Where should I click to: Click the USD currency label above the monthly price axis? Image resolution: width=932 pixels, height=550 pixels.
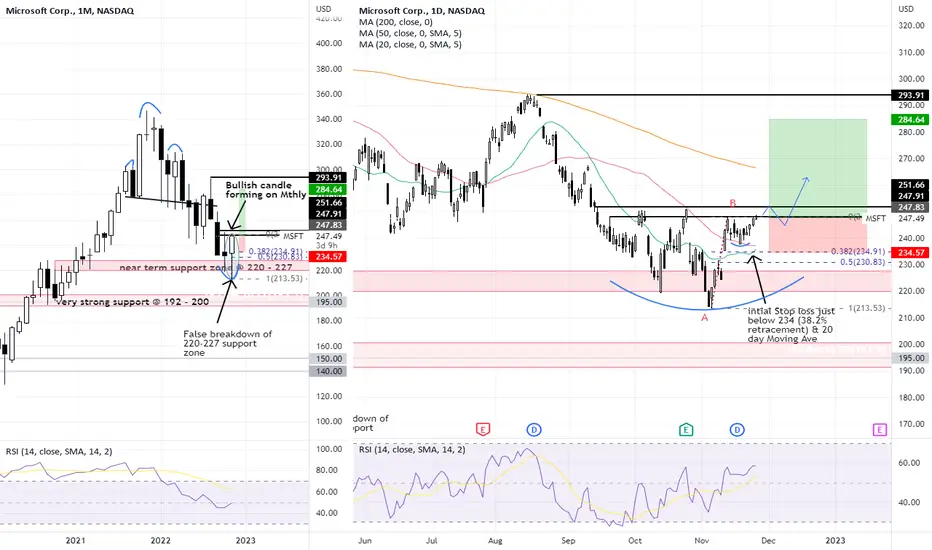324,9
